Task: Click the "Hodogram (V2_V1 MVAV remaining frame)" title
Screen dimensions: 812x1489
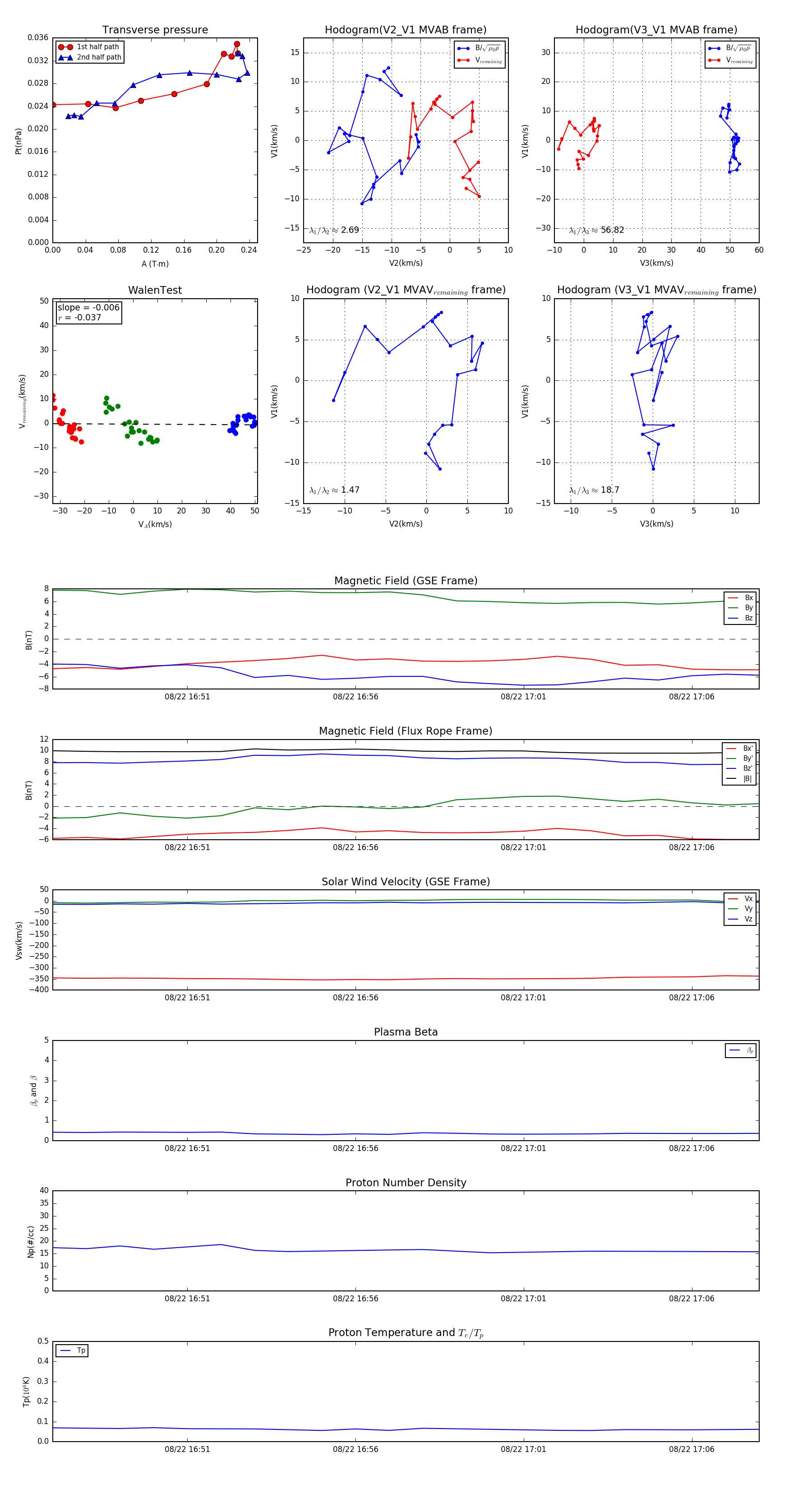Action: pos(406,290)
